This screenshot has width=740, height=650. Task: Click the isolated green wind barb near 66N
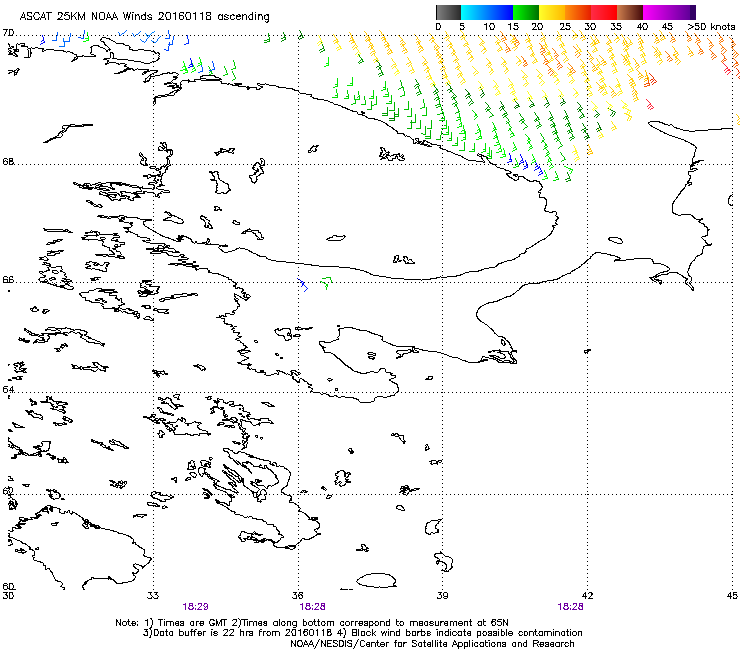[326, 282]
